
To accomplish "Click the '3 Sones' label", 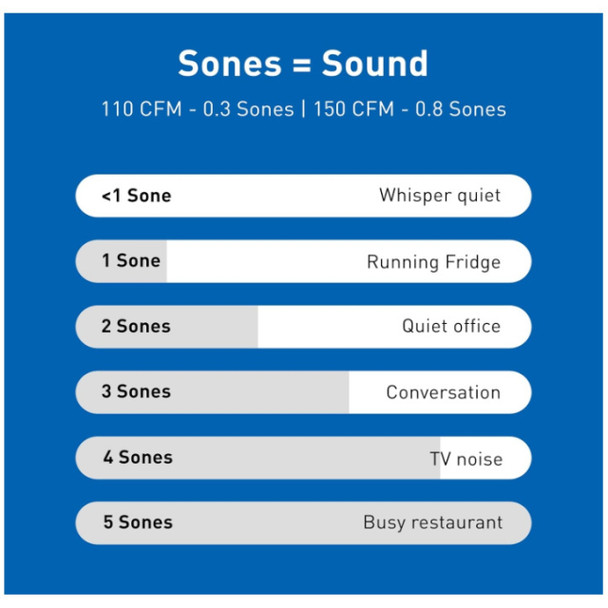I will point(136,392).
